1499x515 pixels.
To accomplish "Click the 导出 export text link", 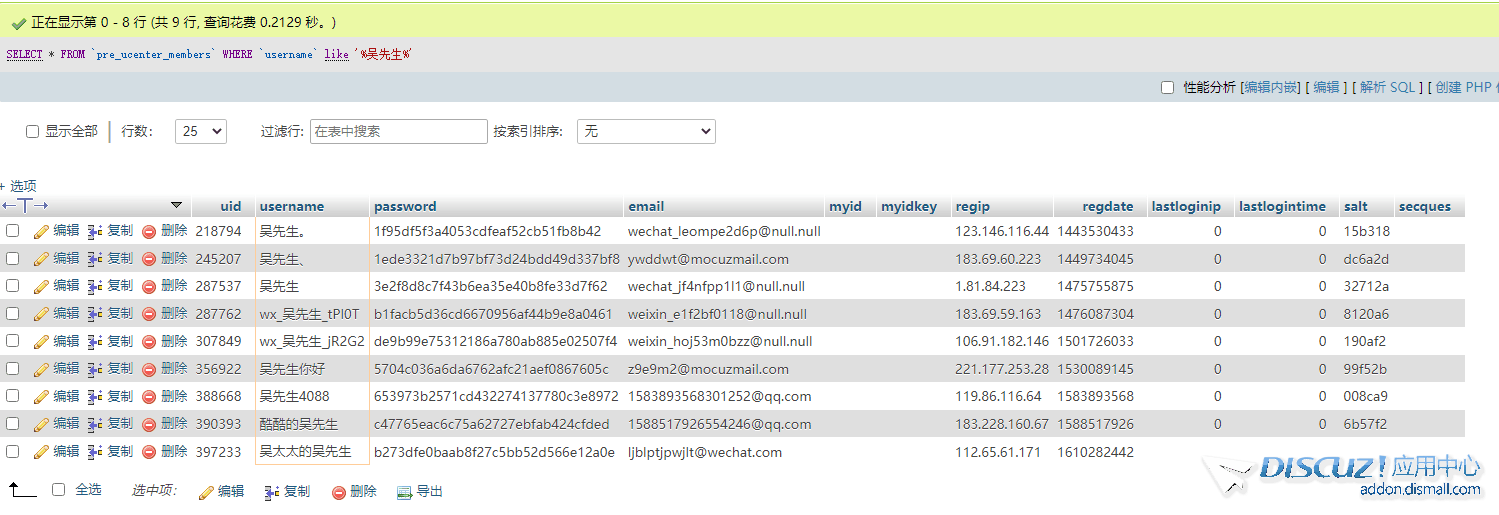I will pos(430,492).
